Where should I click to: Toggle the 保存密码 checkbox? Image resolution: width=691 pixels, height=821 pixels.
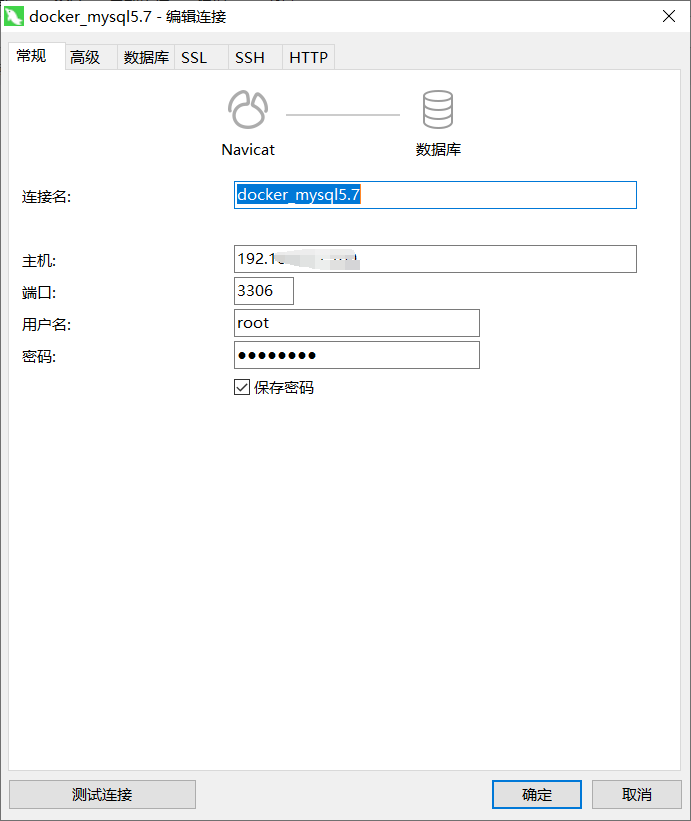[242, 387]
